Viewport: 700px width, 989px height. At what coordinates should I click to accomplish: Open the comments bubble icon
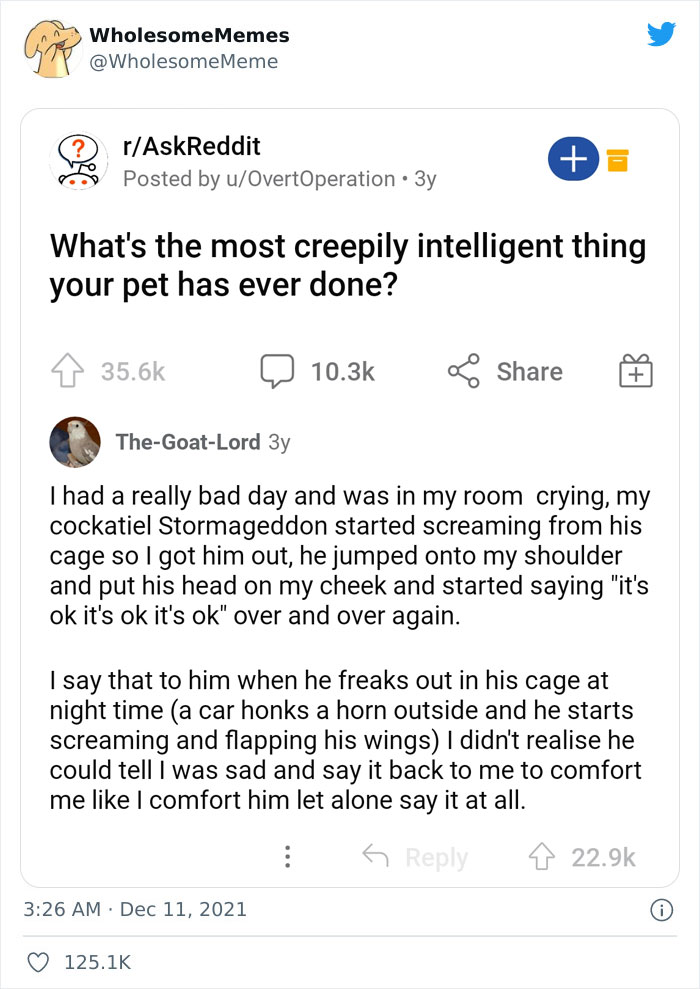tap(274, 372)
